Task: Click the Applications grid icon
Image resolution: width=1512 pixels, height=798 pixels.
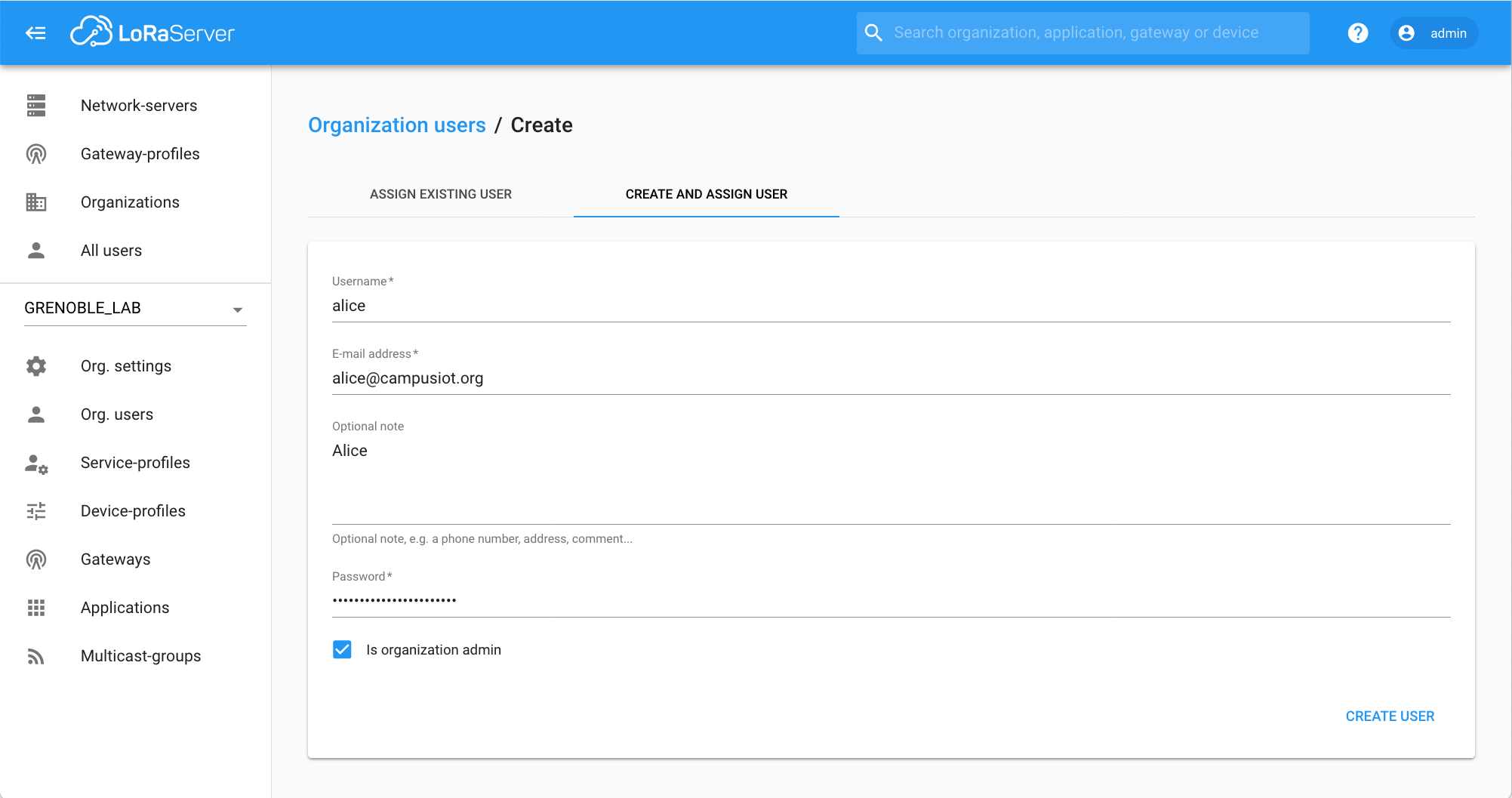Action: (36, 608)
